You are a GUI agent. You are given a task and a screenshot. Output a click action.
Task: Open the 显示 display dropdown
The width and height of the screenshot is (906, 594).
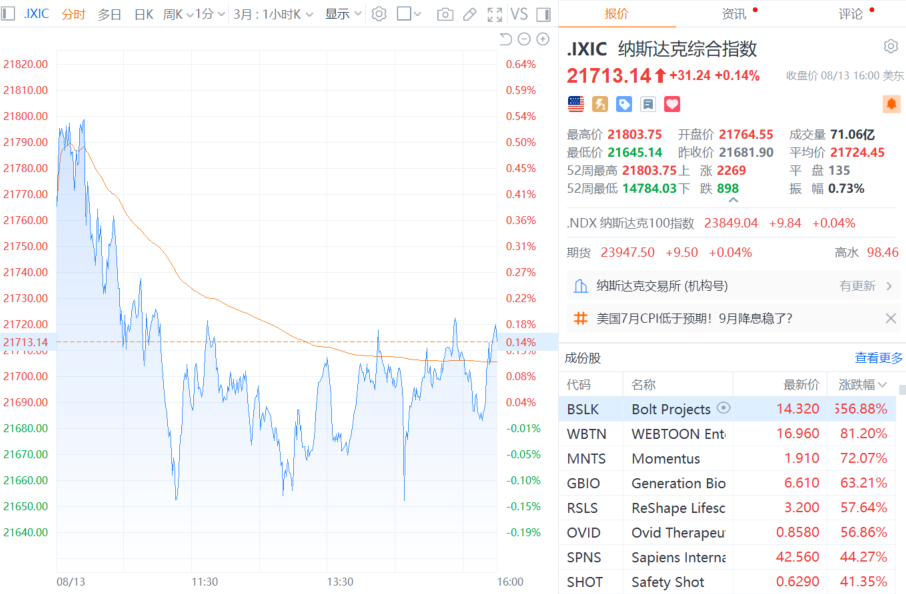[x=343, y=14]
